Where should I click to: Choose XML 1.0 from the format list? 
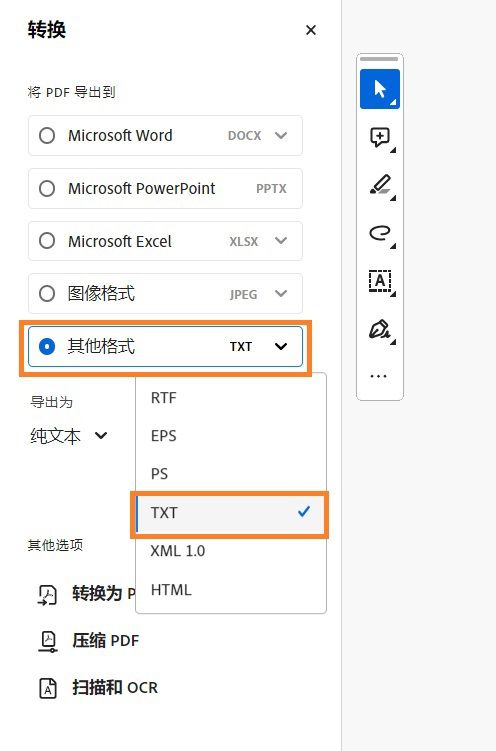(231, 551)
